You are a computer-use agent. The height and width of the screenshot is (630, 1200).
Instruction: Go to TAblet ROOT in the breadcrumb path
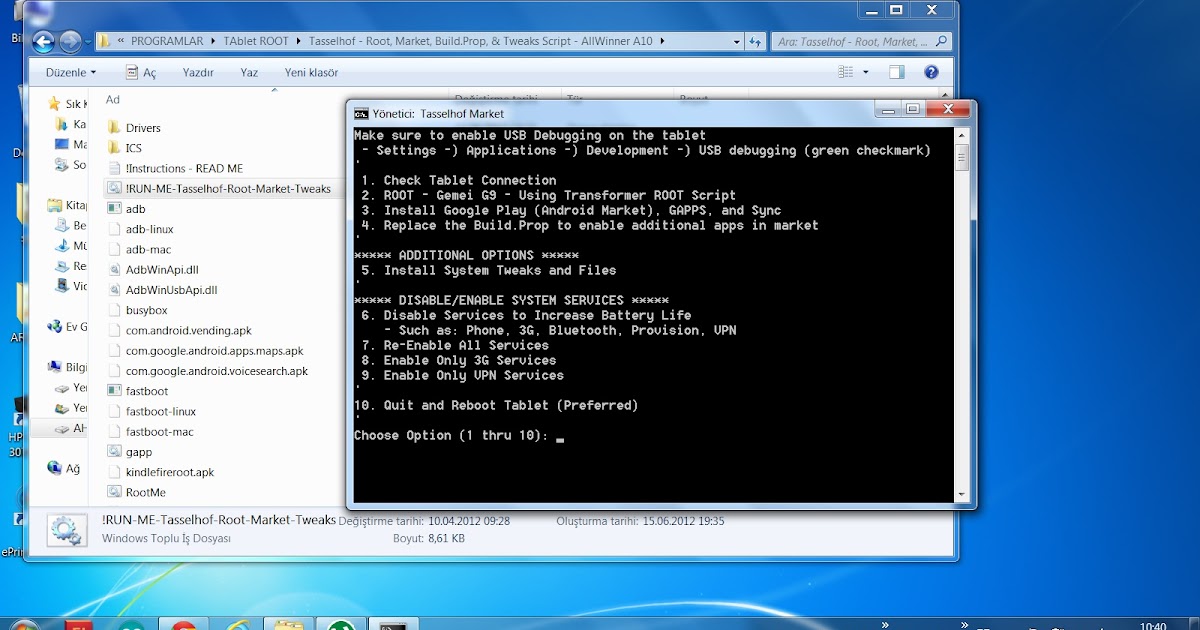[254, 42]
